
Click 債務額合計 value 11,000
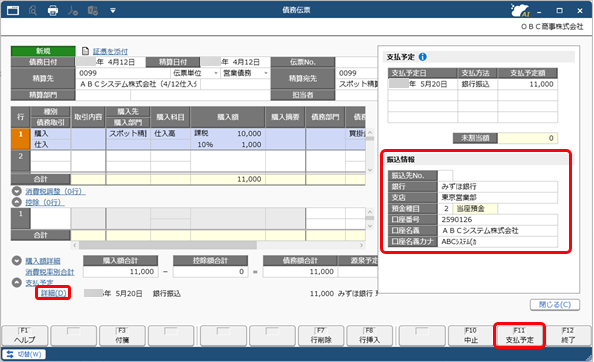[300, 272]
